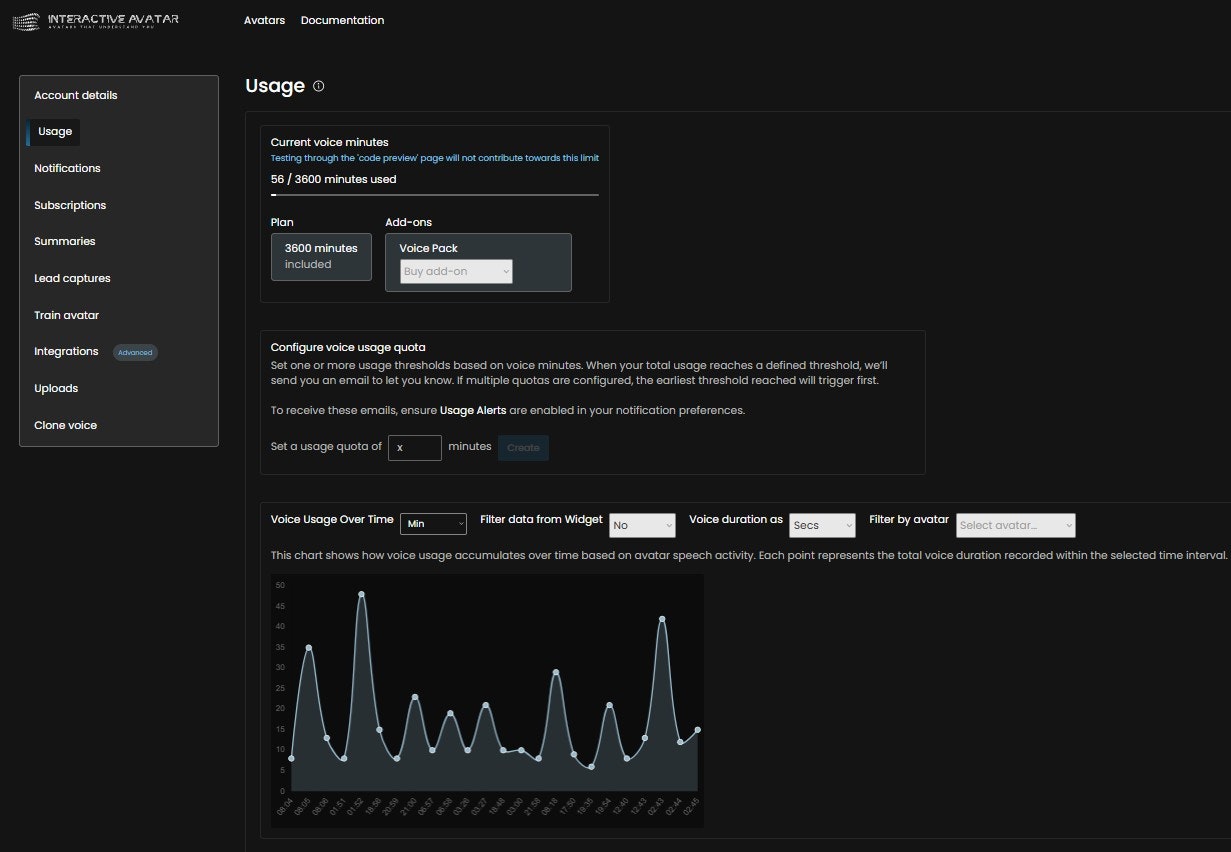
Task: Open the Documentation menu
Action: pyautogui.click(x=342, y=20)
